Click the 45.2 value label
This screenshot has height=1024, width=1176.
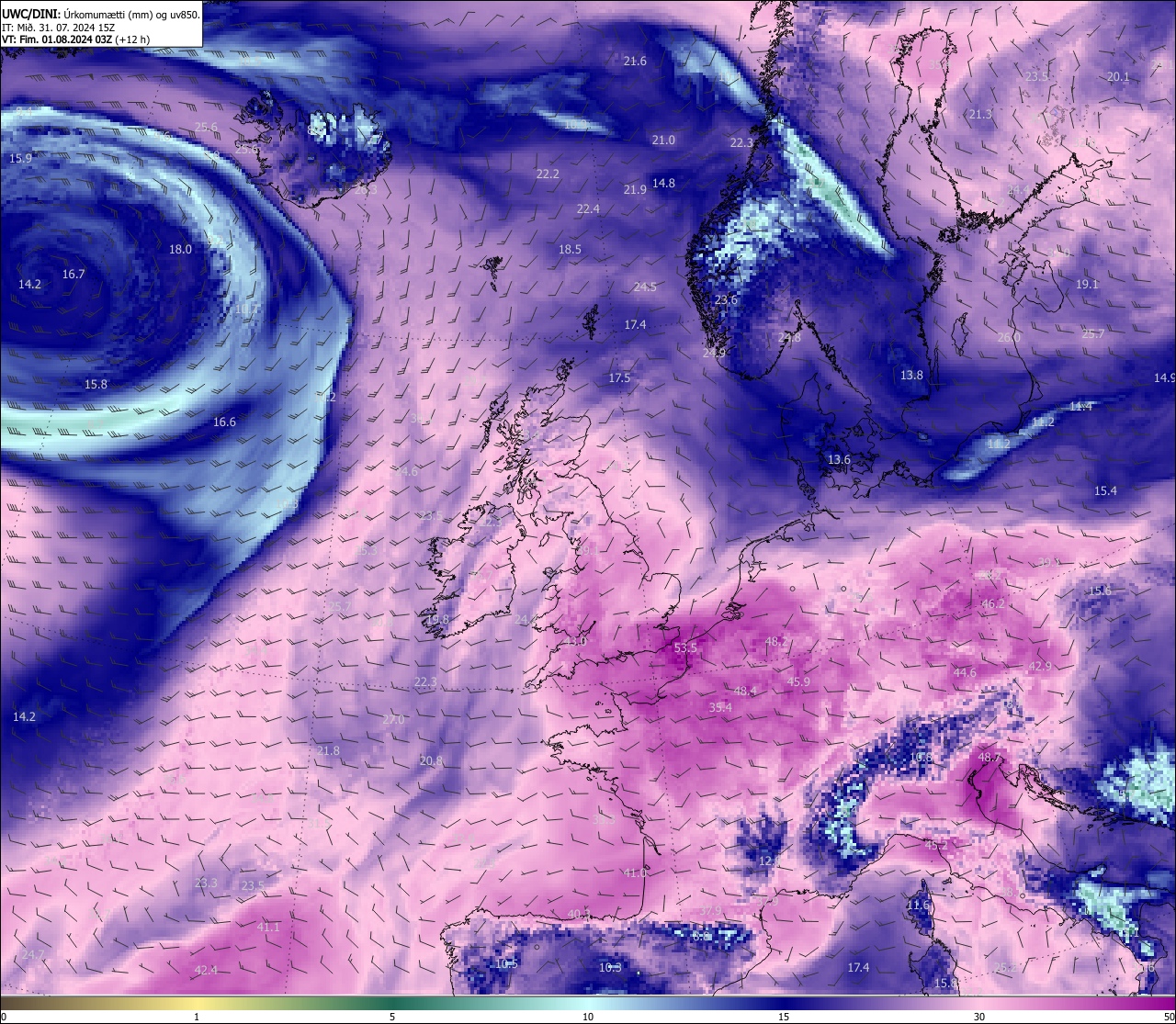(x=935, y=846)
